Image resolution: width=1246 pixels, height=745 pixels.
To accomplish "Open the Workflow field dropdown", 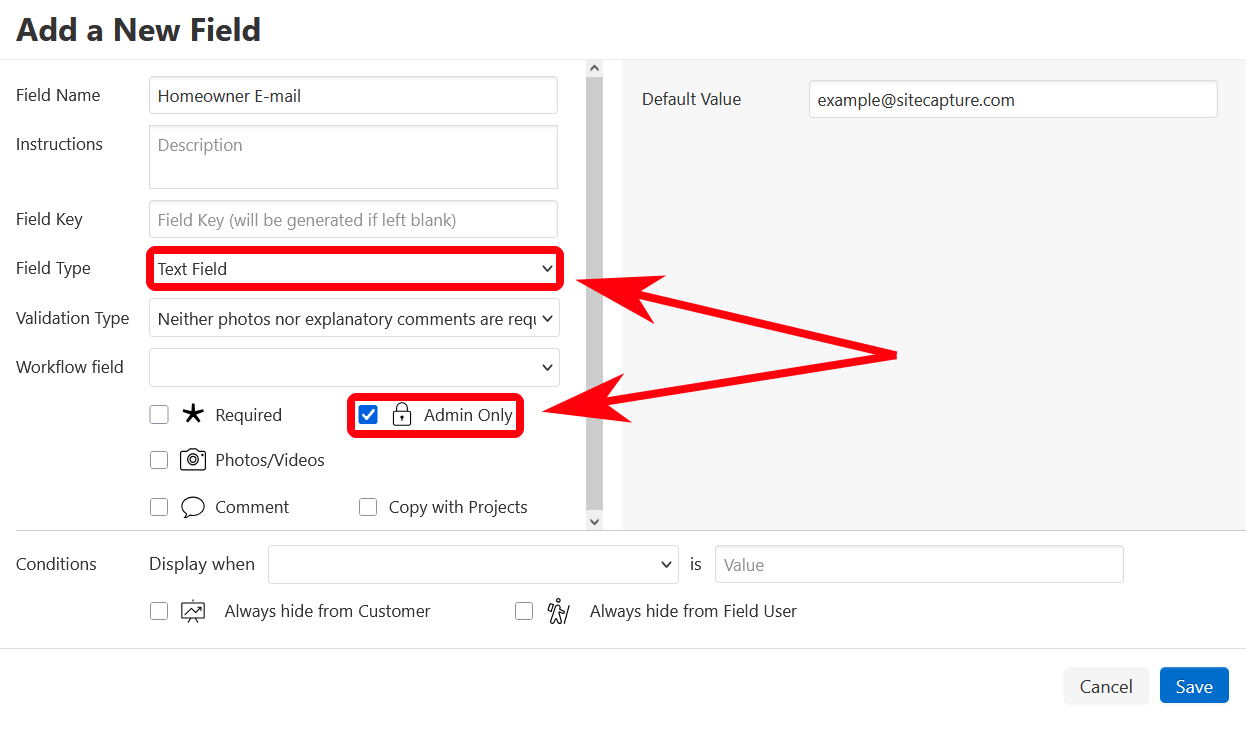I will point(354,367).
